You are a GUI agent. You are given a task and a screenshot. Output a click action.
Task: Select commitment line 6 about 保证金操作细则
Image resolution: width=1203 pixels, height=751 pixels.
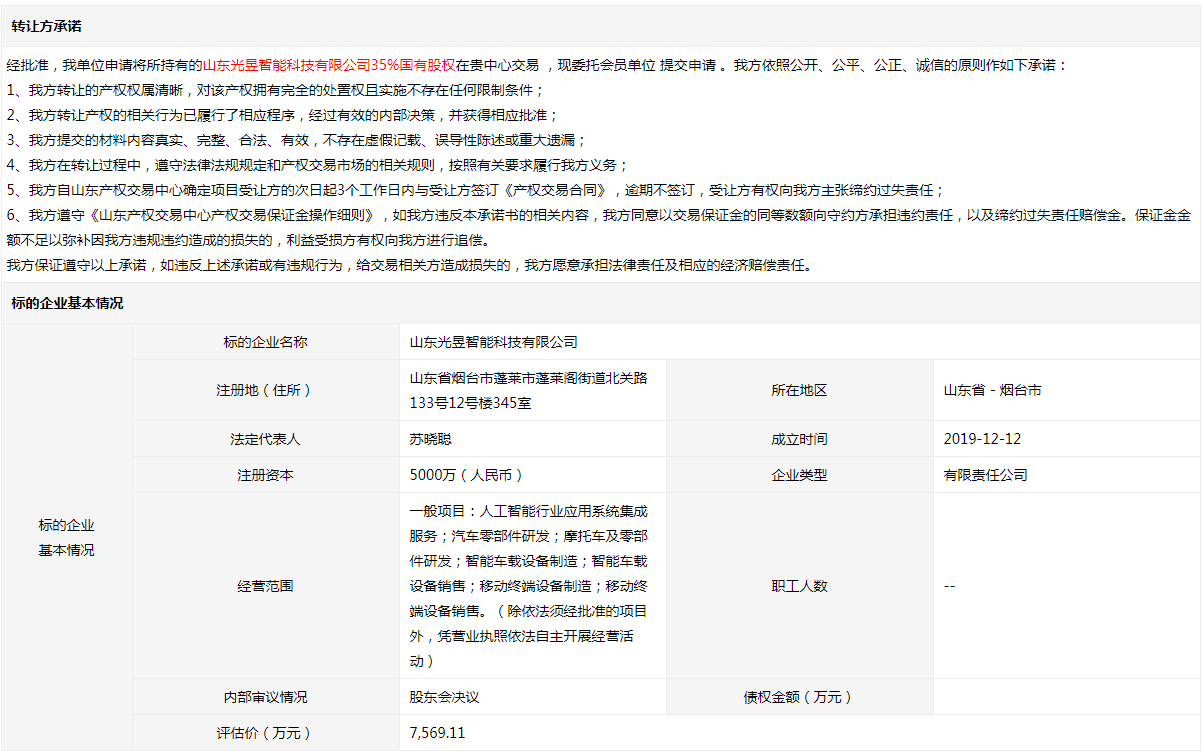[x=599, y=227]
